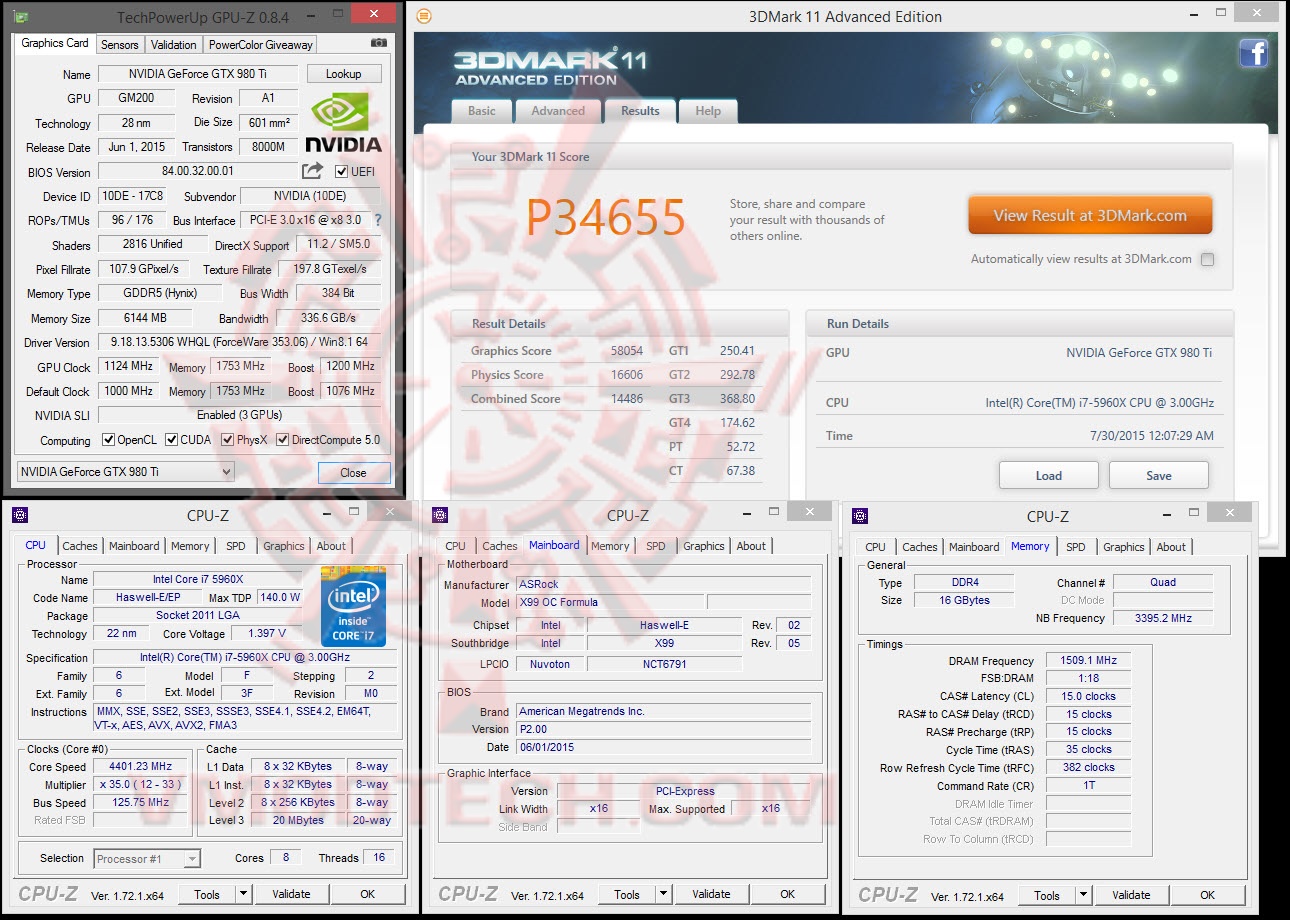Toggle the DirectCompute 5.0 checkbox

283,440
